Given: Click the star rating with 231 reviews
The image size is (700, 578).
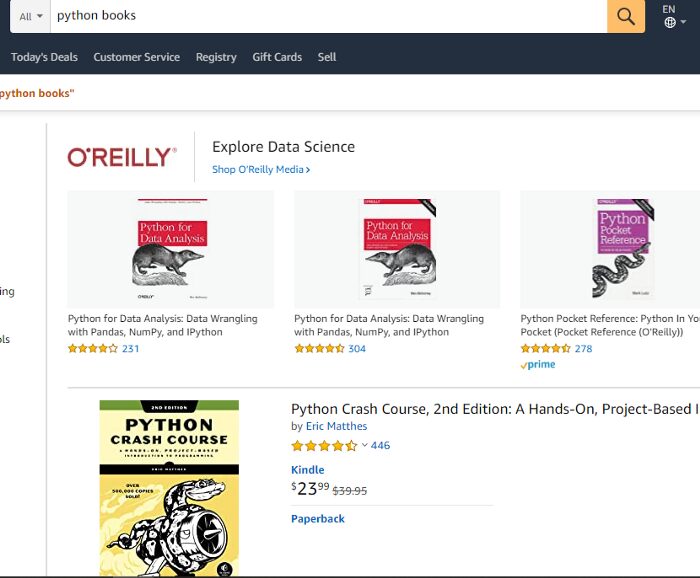Looking at the screenshot, I should coord(92,349).
